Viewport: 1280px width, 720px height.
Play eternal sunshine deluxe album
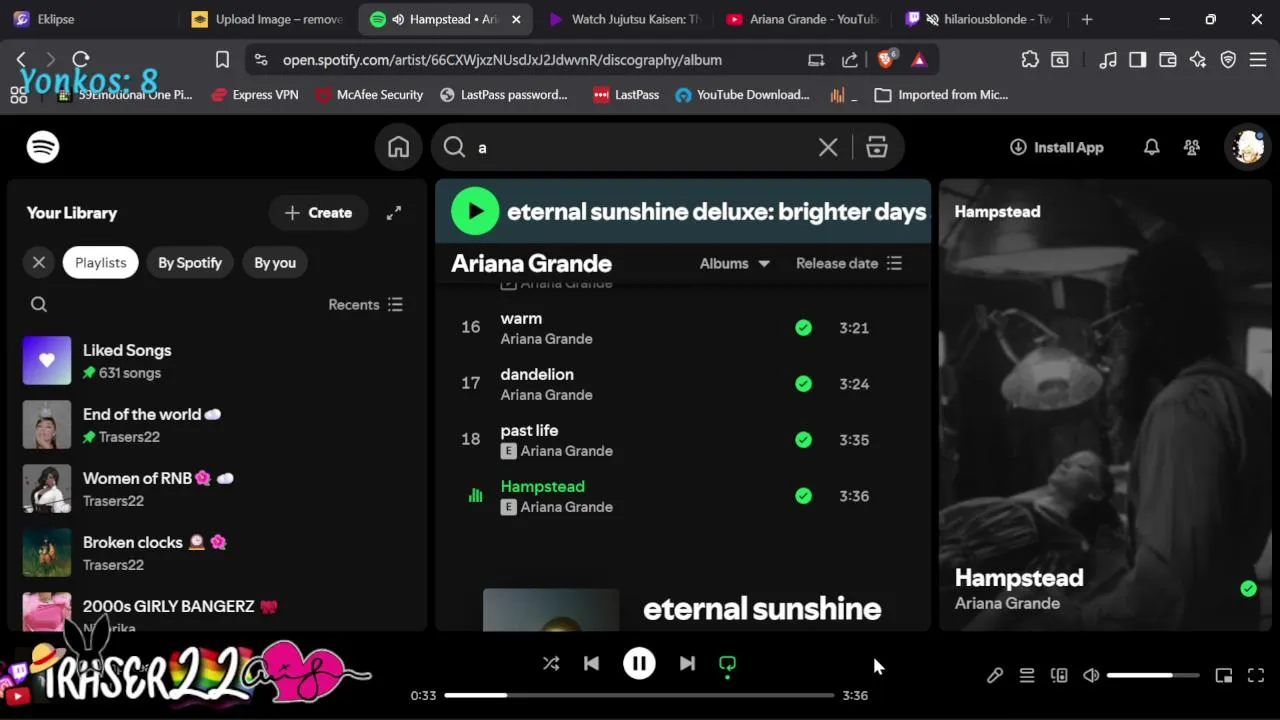[x=475, y=211]
